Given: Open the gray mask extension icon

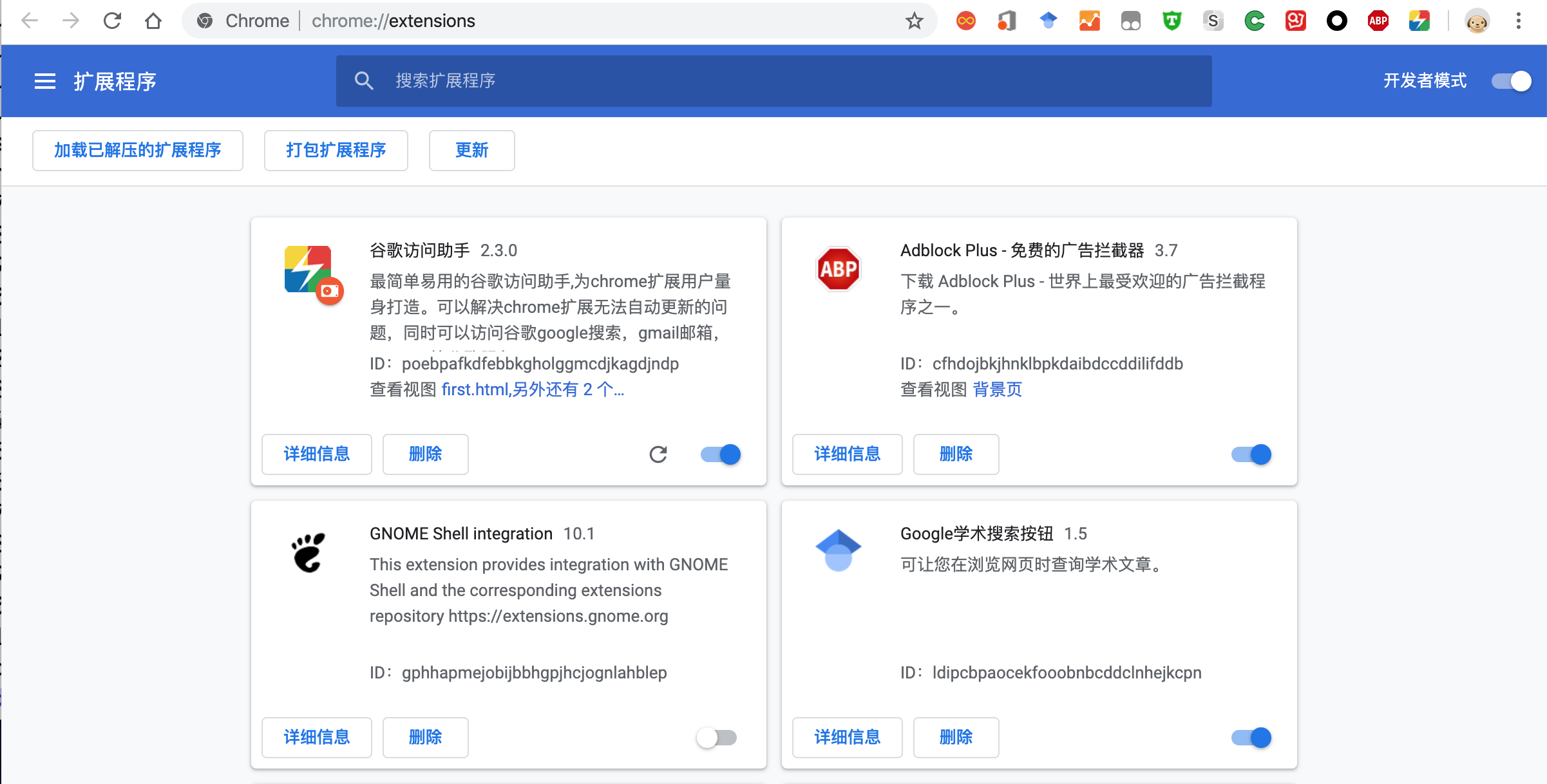Looking at the screenshot, I should coord(1131,21).
